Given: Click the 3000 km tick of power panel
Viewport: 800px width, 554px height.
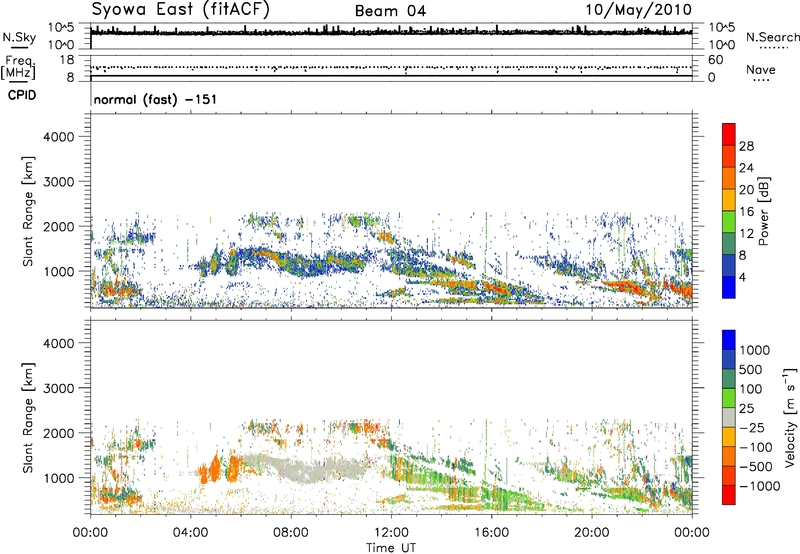Looking at the screenshot, I should [x=59, y=182].
